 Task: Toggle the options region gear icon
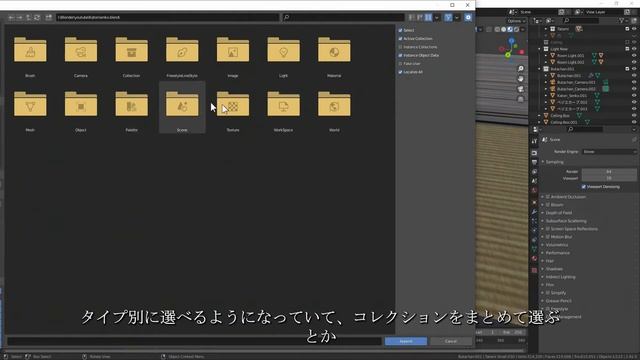(x=468, y=18)
